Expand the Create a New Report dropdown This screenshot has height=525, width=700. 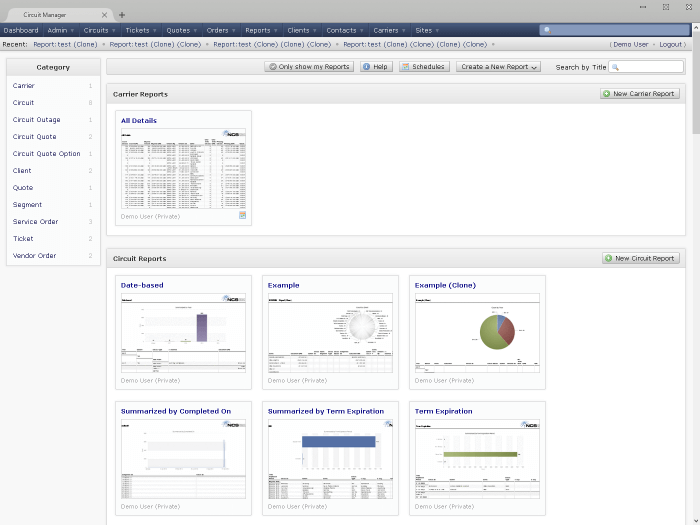(498, 67)
